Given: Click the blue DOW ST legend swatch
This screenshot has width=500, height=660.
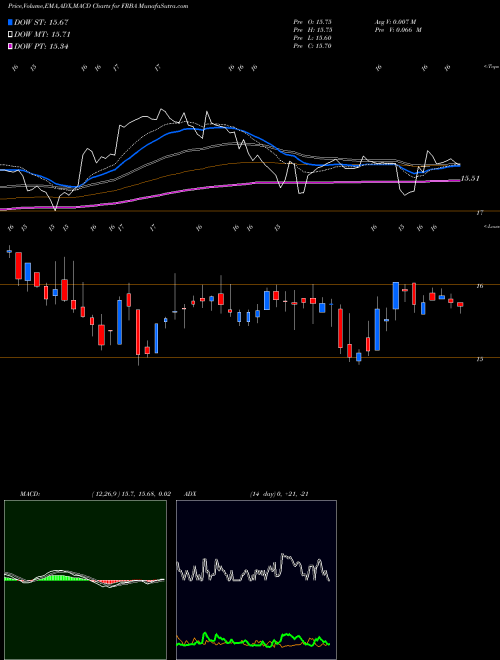Looking at the screenshot, I should [x=10, y=22].
